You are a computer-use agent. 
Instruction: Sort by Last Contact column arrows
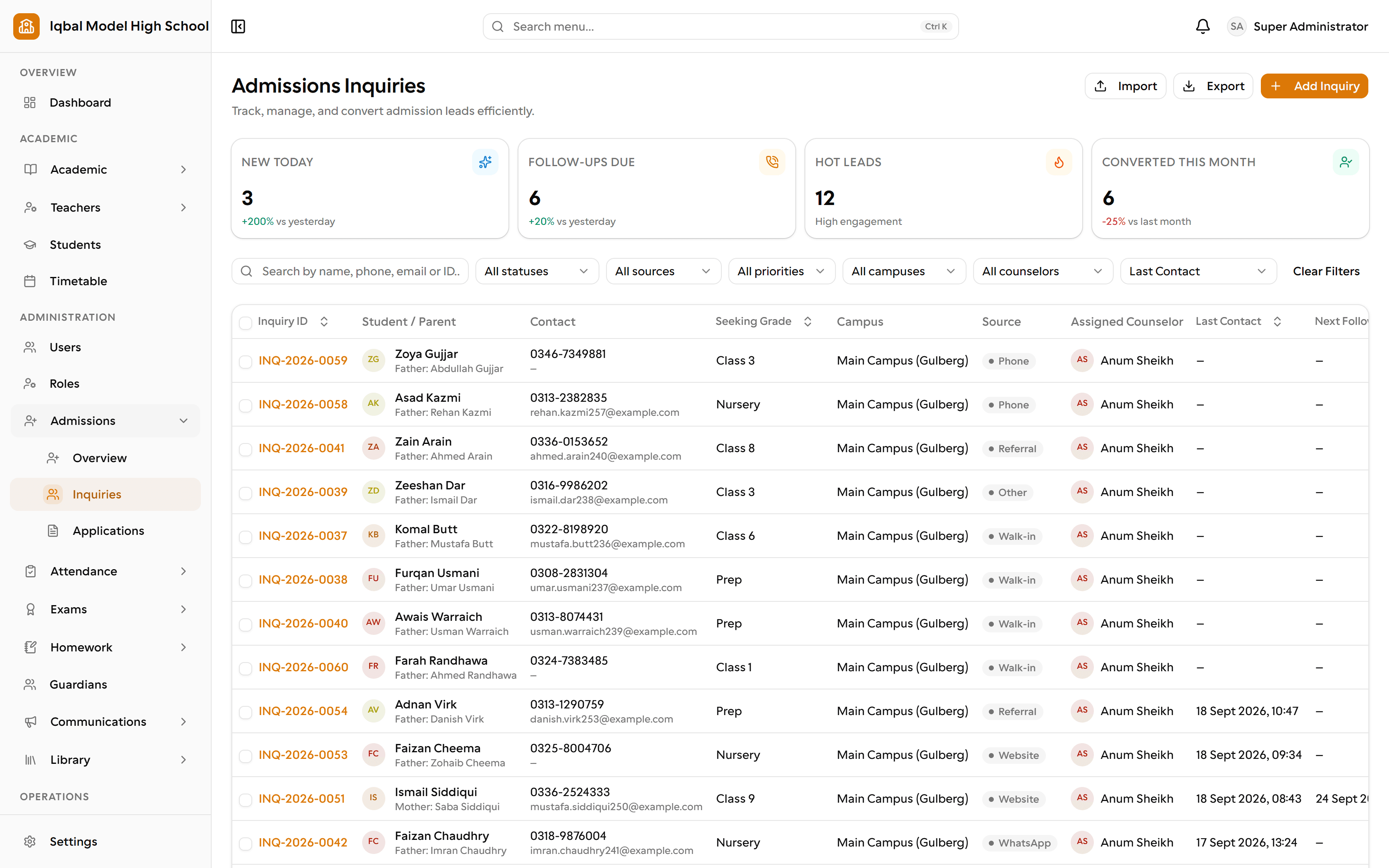[x=1277, y=322]
